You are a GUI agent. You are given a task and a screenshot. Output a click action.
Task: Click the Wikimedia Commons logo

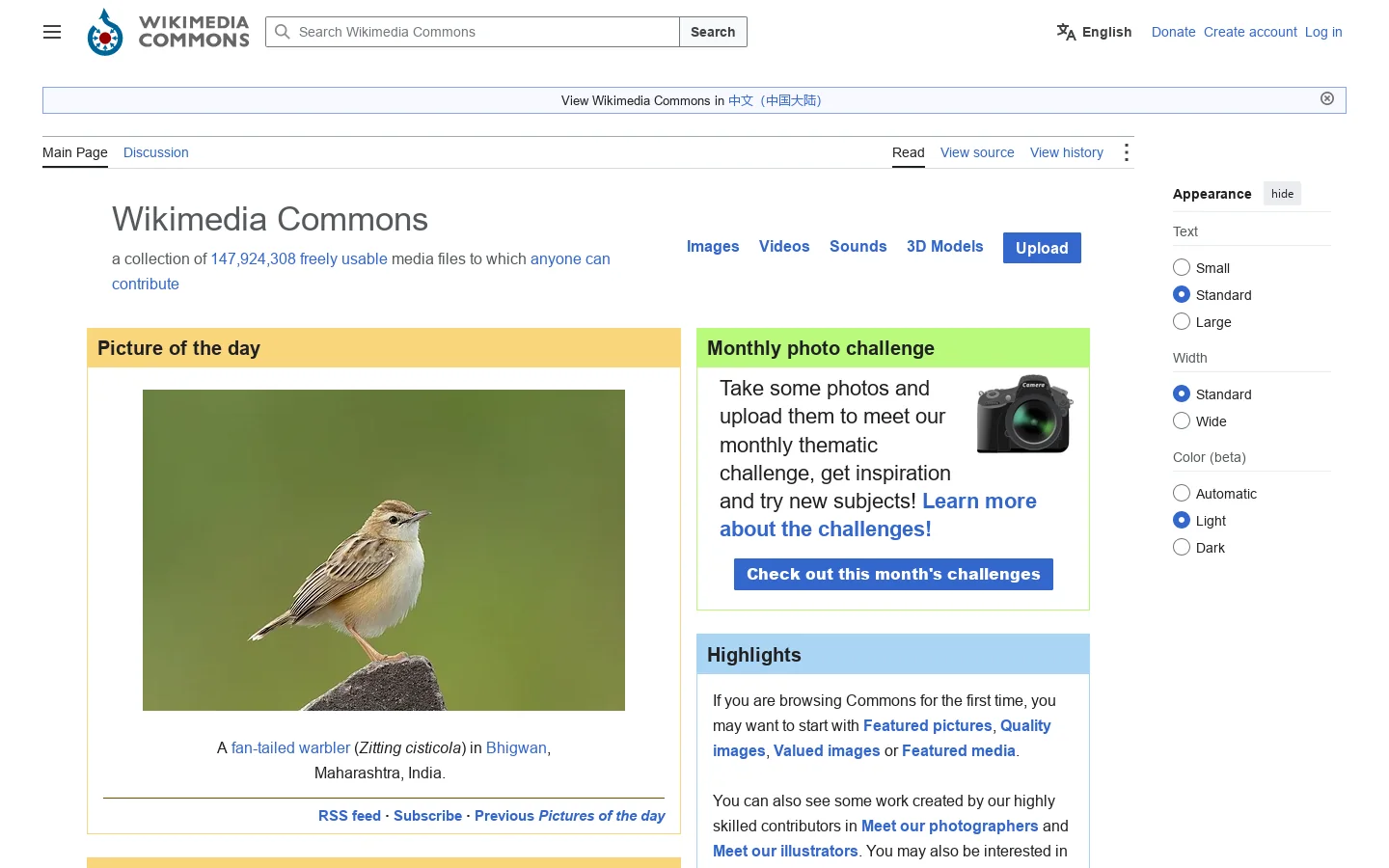coord(168,32)
